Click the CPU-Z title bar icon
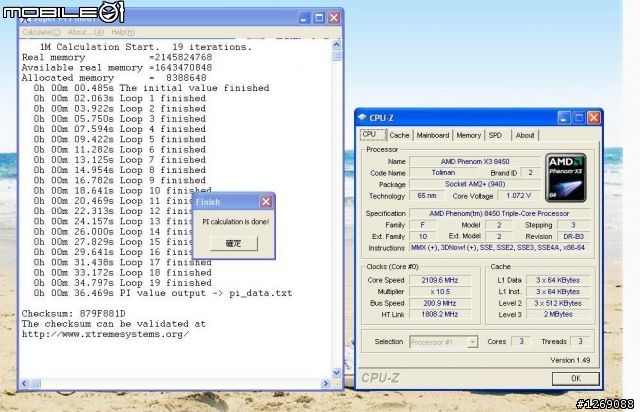Viewport: 640px width, 412px height. pyautogui.click(x=362, y=118)
